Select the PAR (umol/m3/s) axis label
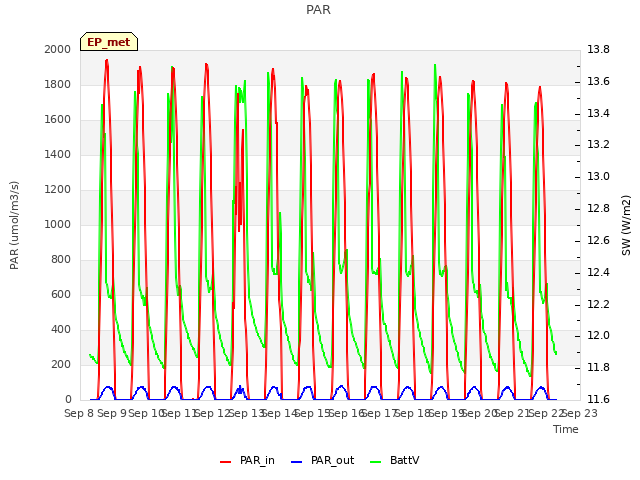 [x=14, y=225]
